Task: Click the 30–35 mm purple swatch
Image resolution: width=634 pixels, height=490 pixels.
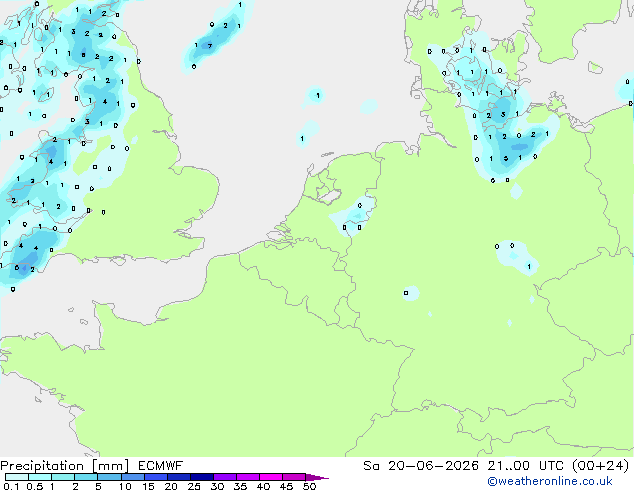Action: click(x=225, y=477)
